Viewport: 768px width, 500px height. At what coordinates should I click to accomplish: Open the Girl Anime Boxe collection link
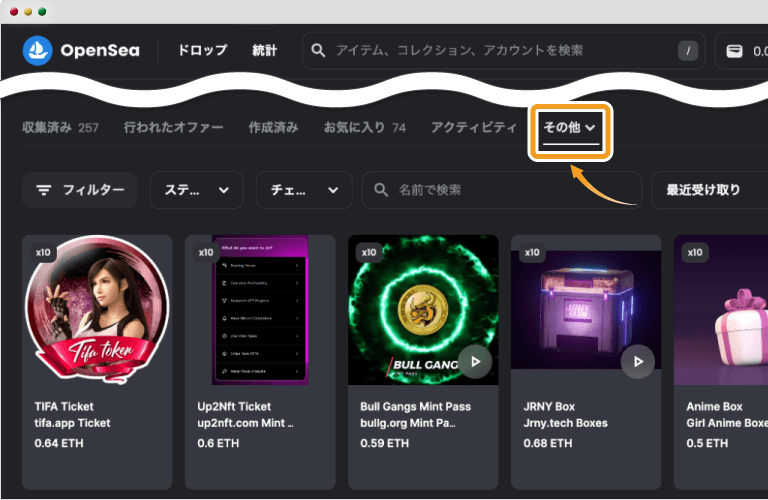[x=727, y=423]
